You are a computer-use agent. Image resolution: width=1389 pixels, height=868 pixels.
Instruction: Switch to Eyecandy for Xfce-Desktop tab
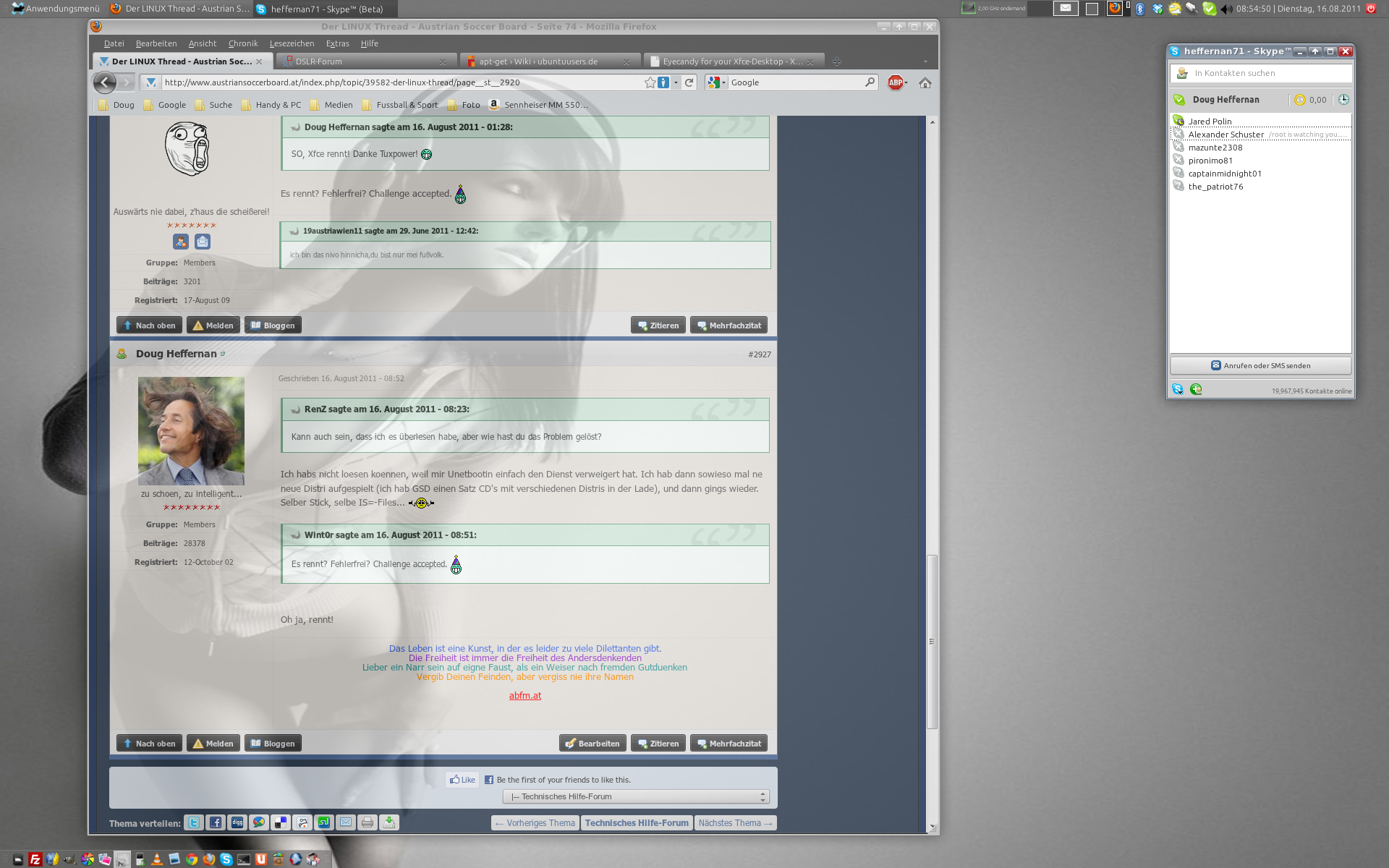coord(734,61)
